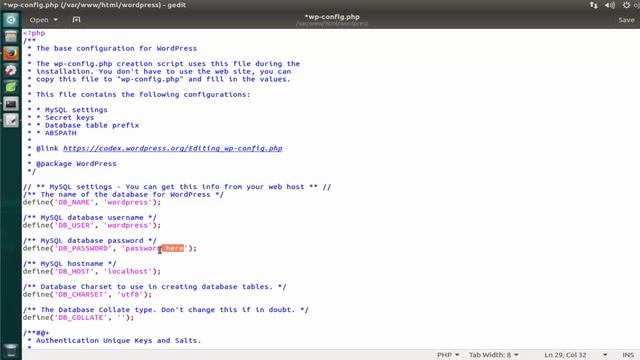Screen dimensions: 640x360
Task: Open the Terminal from the dock
Action: pos(11,104)
